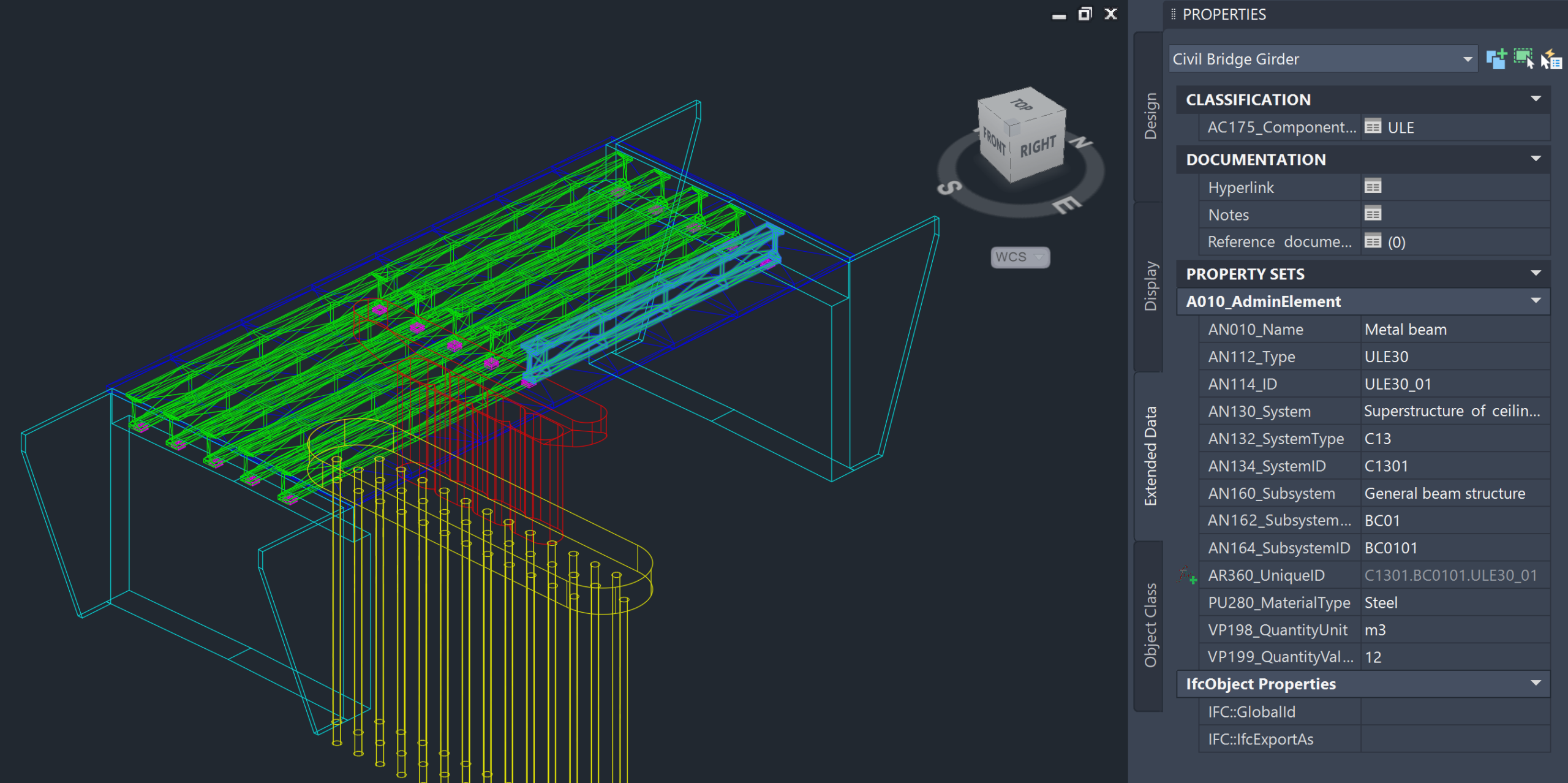
Task: Click the RIGHT face of the ViewCube
Action: (1038, 148)
